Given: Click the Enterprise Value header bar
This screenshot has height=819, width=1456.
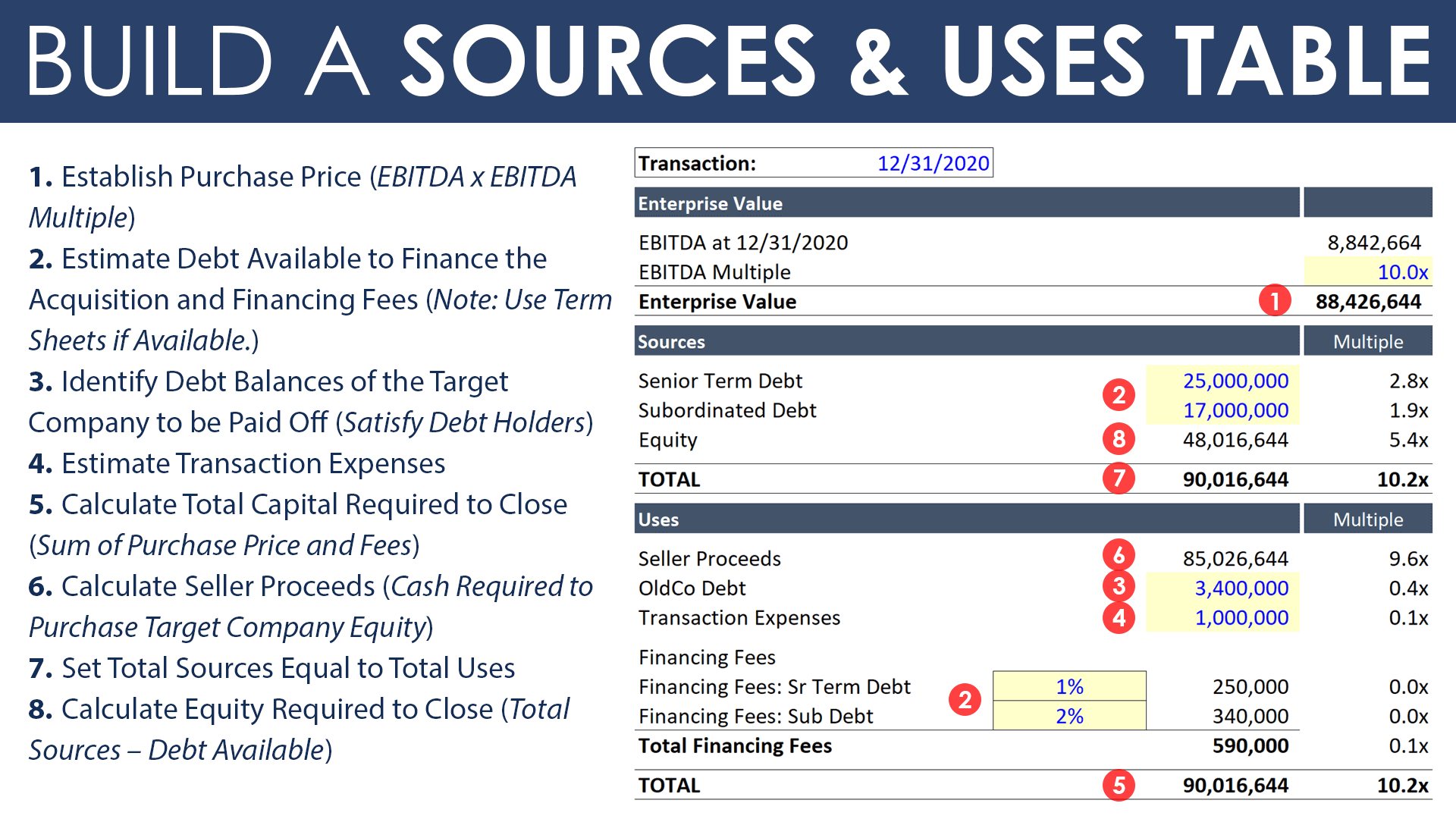Looking at the screenshot, I should [x=967, y=203].
